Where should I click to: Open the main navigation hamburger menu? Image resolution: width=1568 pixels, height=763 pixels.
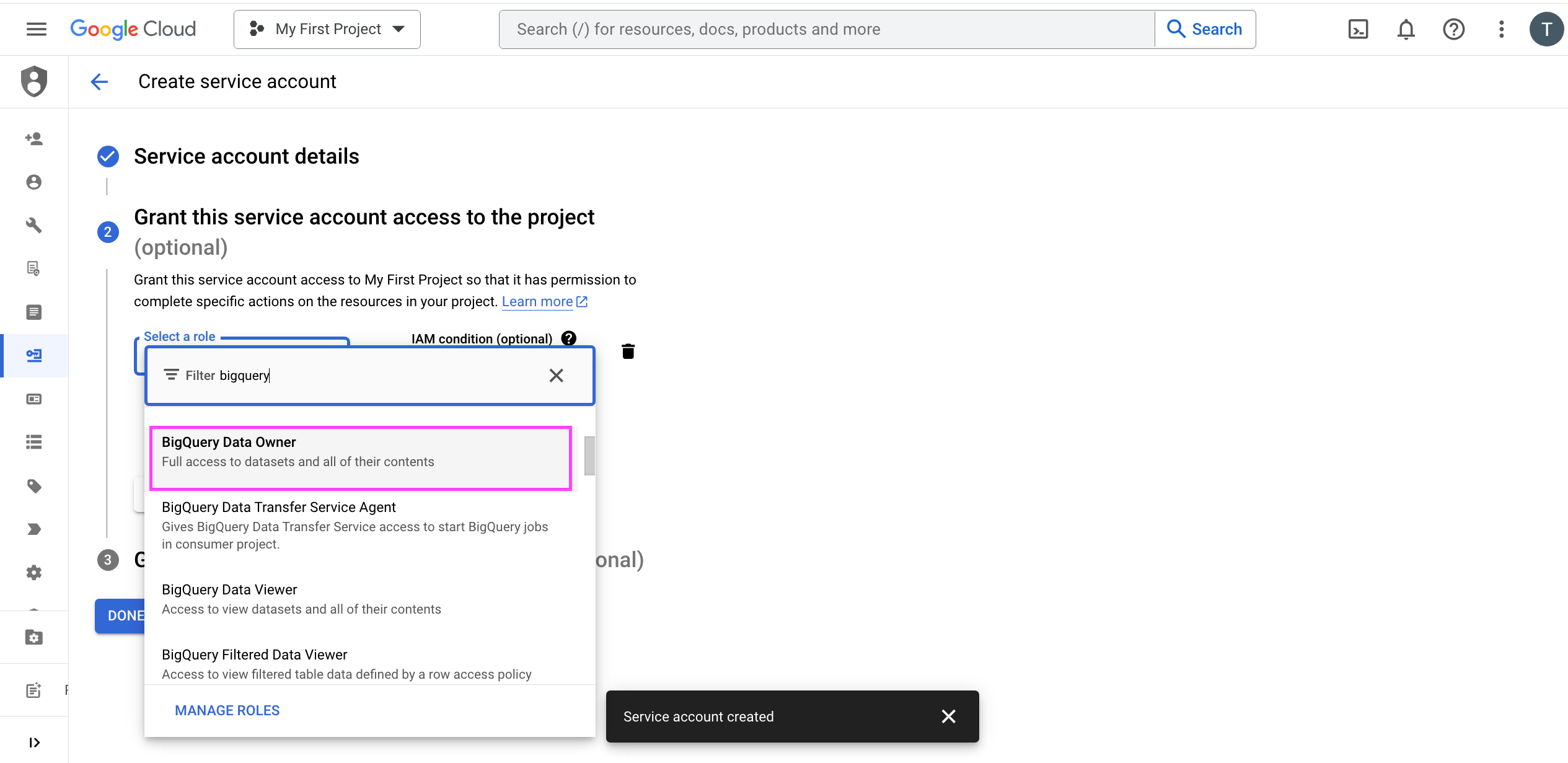pos(37,29)
